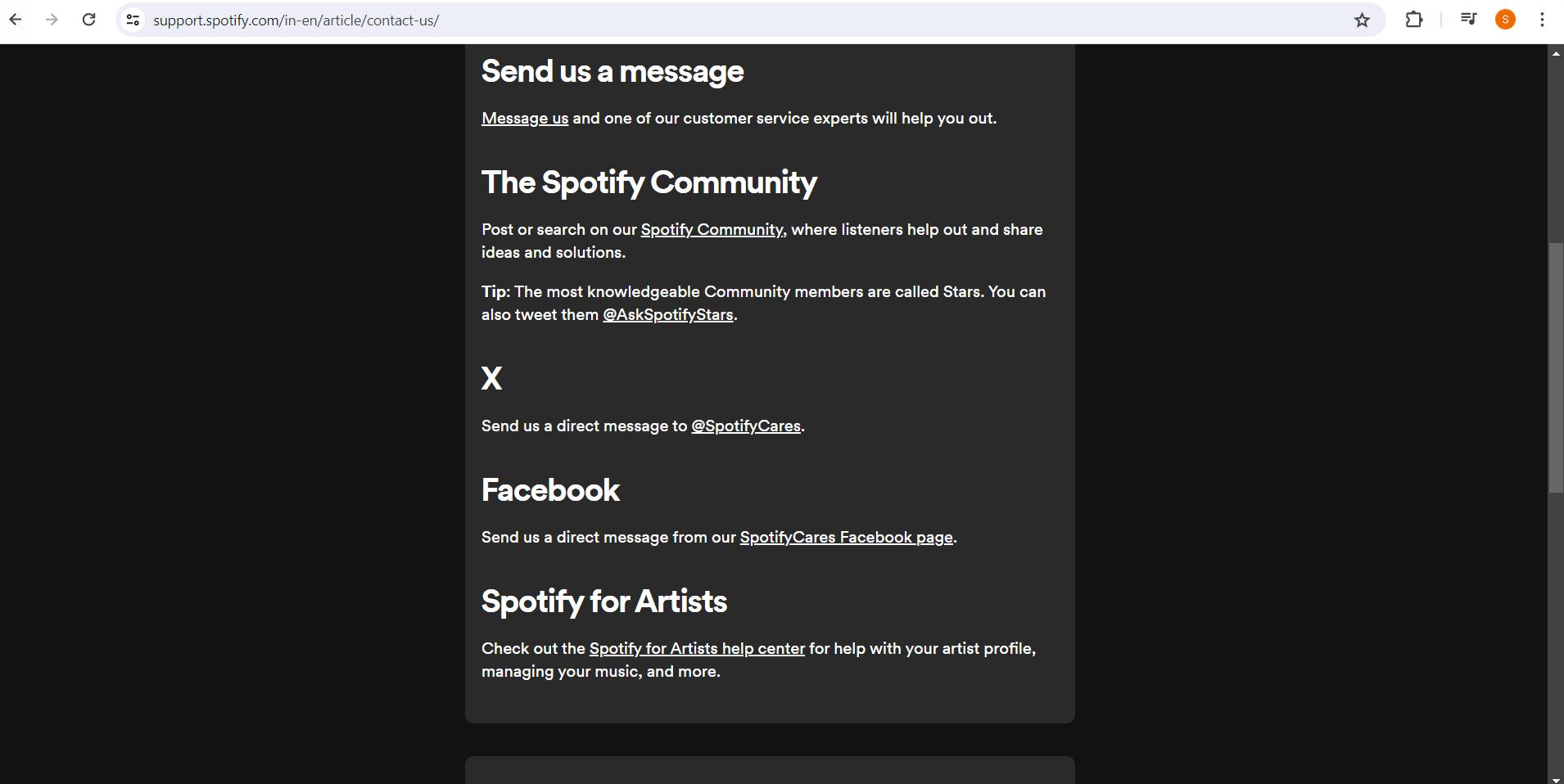Open the site information settings icon
1564x784 pixels.
click(x=133, y=20)
